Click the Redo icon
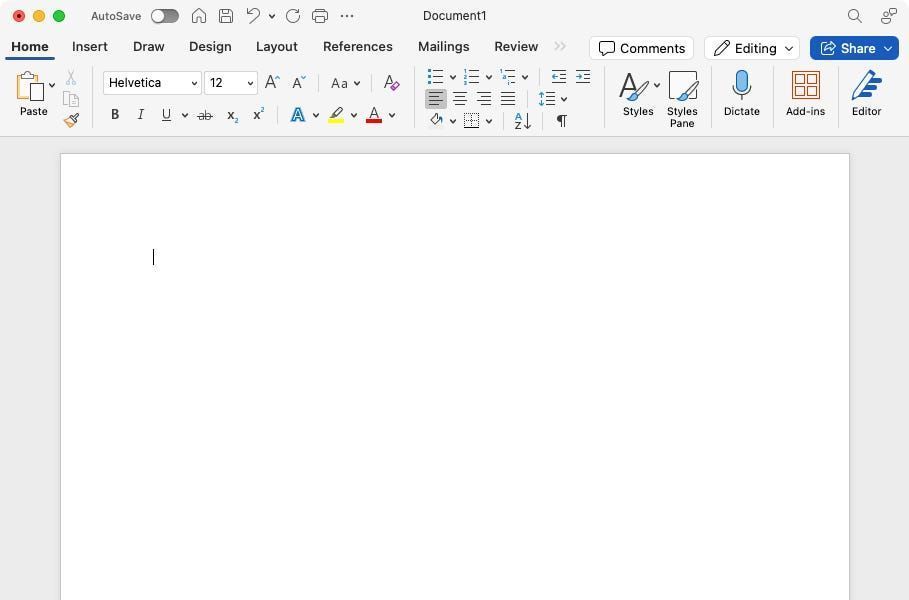The image size is (909, 600). (293, 16)
